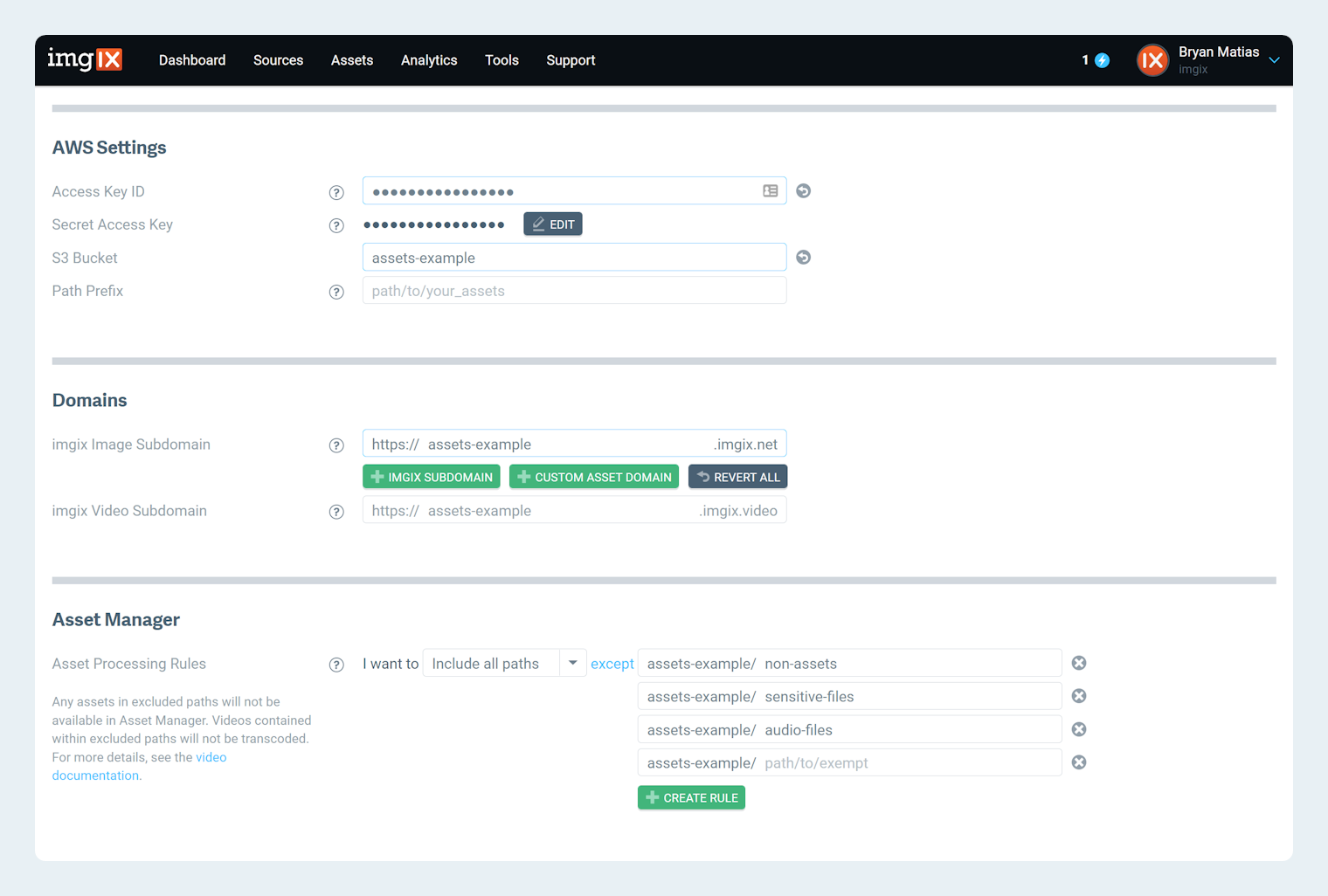Open the Tools menu
This screenshot has height=896, width=1328.
(x=501, y=60)
